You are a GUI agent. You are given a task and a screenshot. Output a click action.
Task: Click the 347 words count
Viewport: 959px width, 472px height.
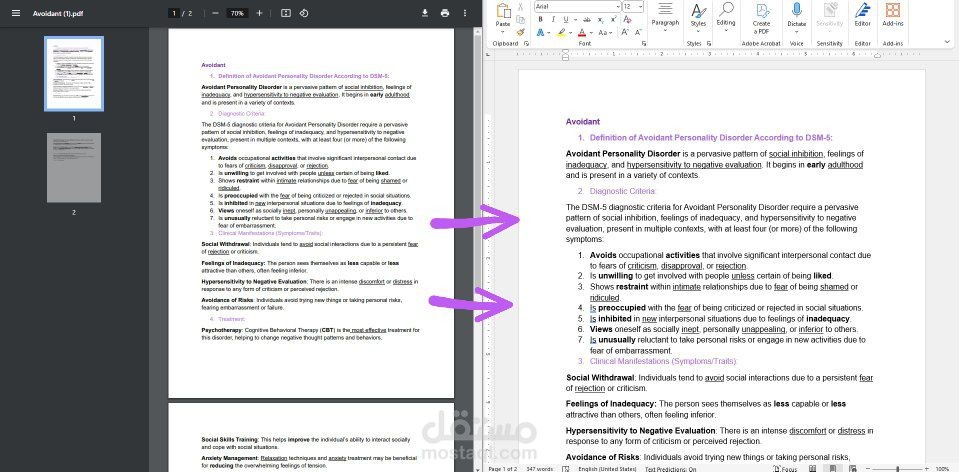(540, 469)
